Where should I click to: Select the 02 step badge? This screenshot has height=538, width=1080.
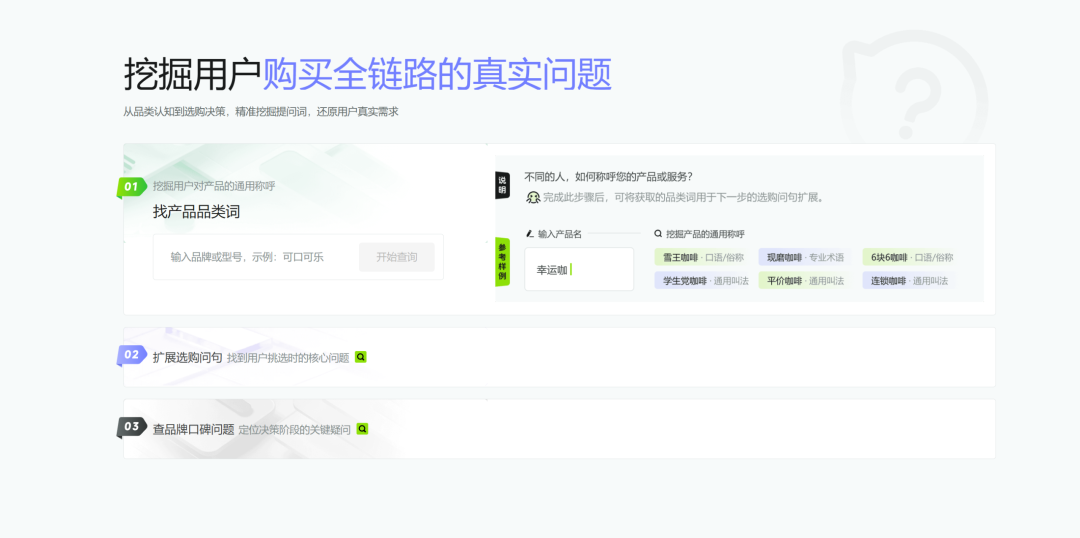(x=132, y=355)
